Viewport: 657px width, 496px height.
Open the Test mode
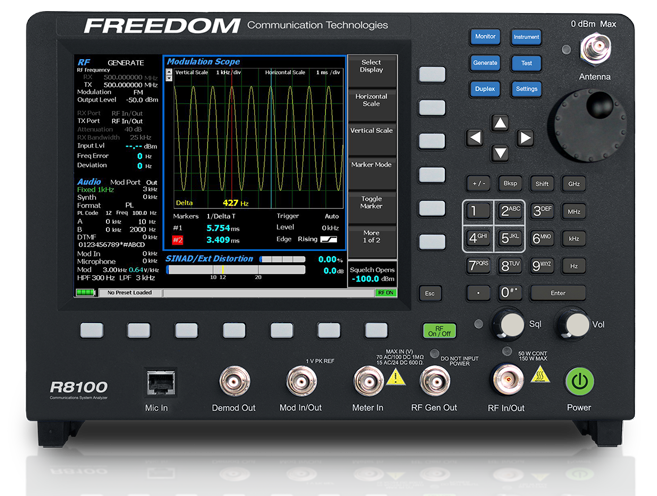point(526,63)
